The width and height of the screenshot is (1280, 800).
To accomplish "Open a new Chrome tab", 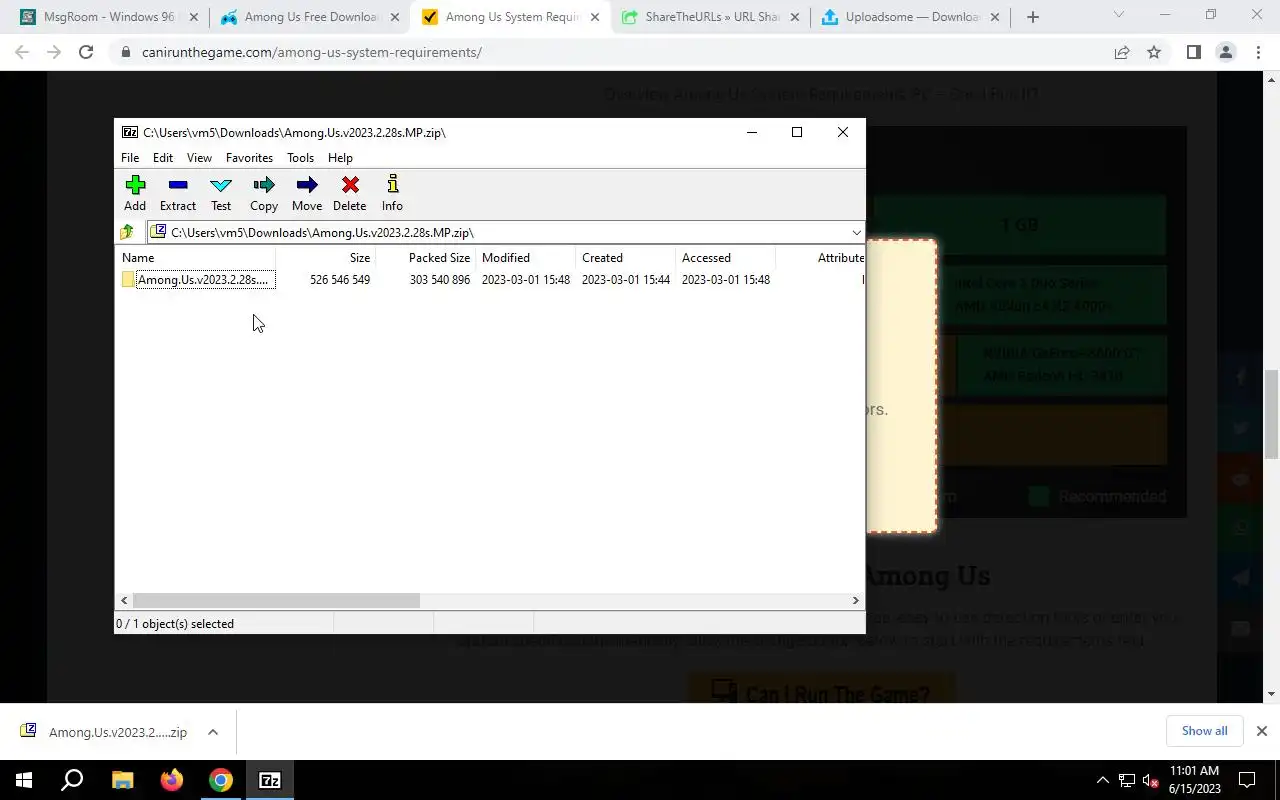I will pos(1033,17).
